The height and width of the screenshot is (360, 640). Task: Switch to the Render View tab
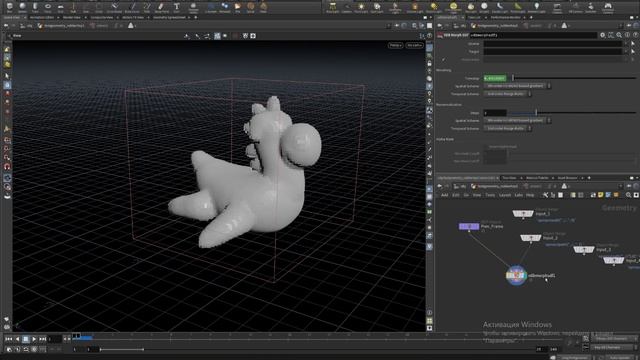click(71, 18)
